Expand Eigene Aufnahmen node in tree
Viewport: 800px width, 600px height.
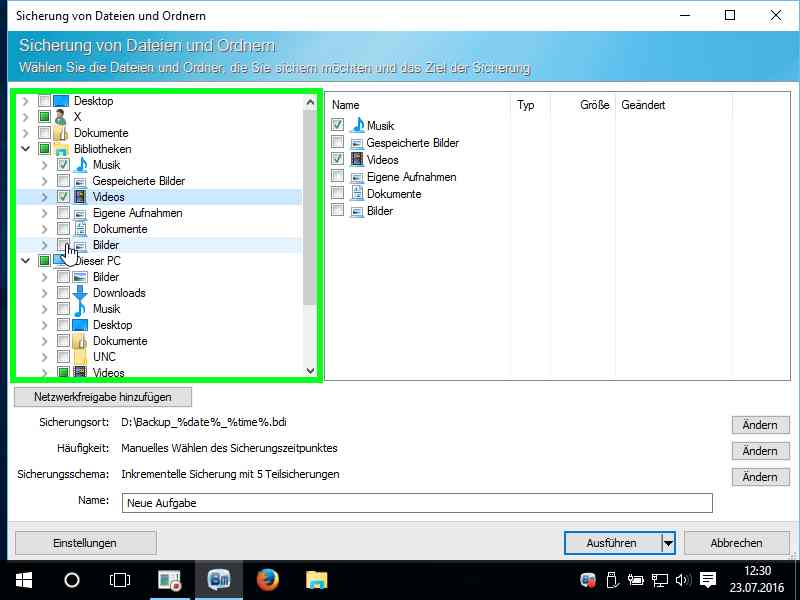click(44, 213)
